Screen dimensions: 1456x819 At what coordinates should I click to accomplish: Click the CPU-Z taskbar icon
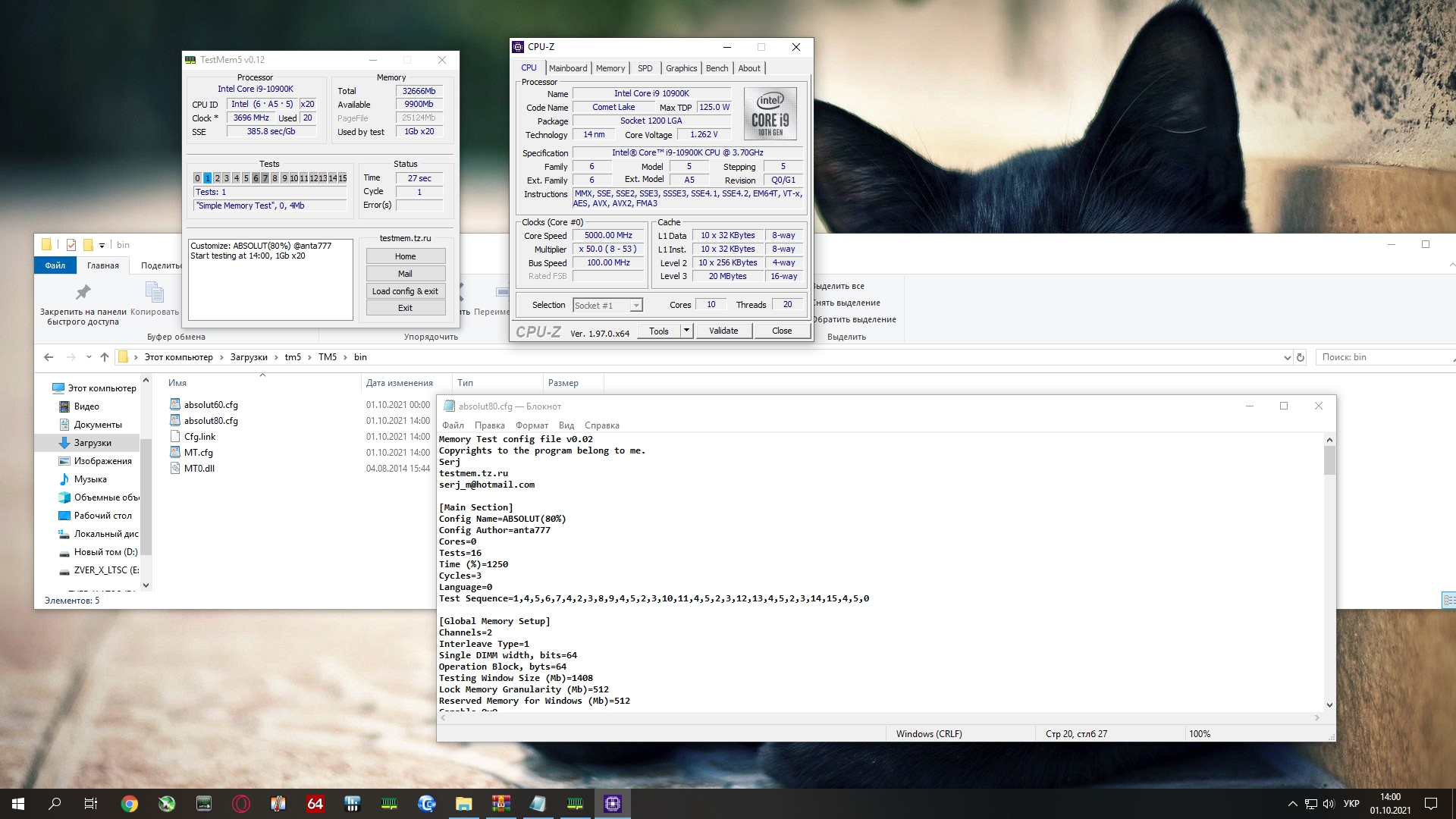pos(612,804)
